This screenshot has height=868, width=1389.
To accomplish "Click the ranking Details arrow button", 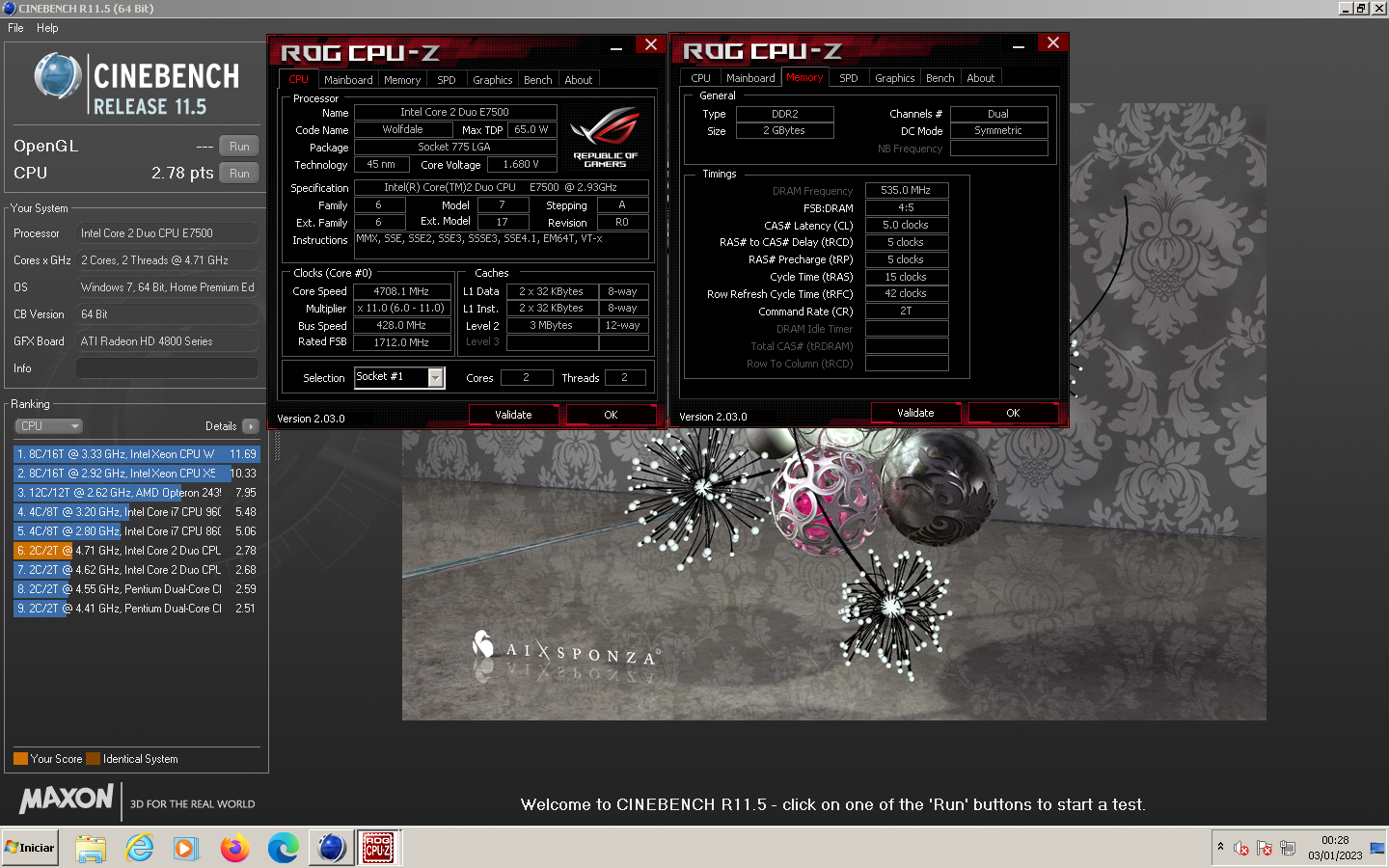I will click(250, 426).
